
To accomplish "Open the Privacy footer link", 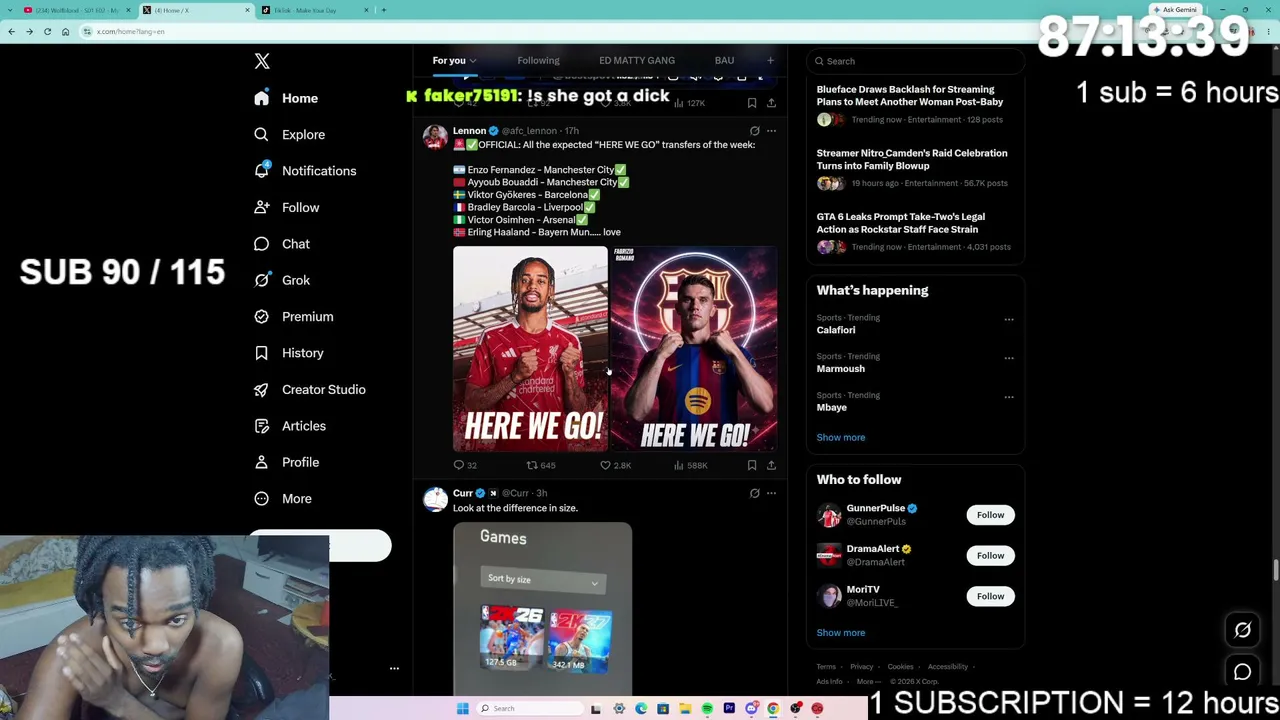I will point(862,667).
